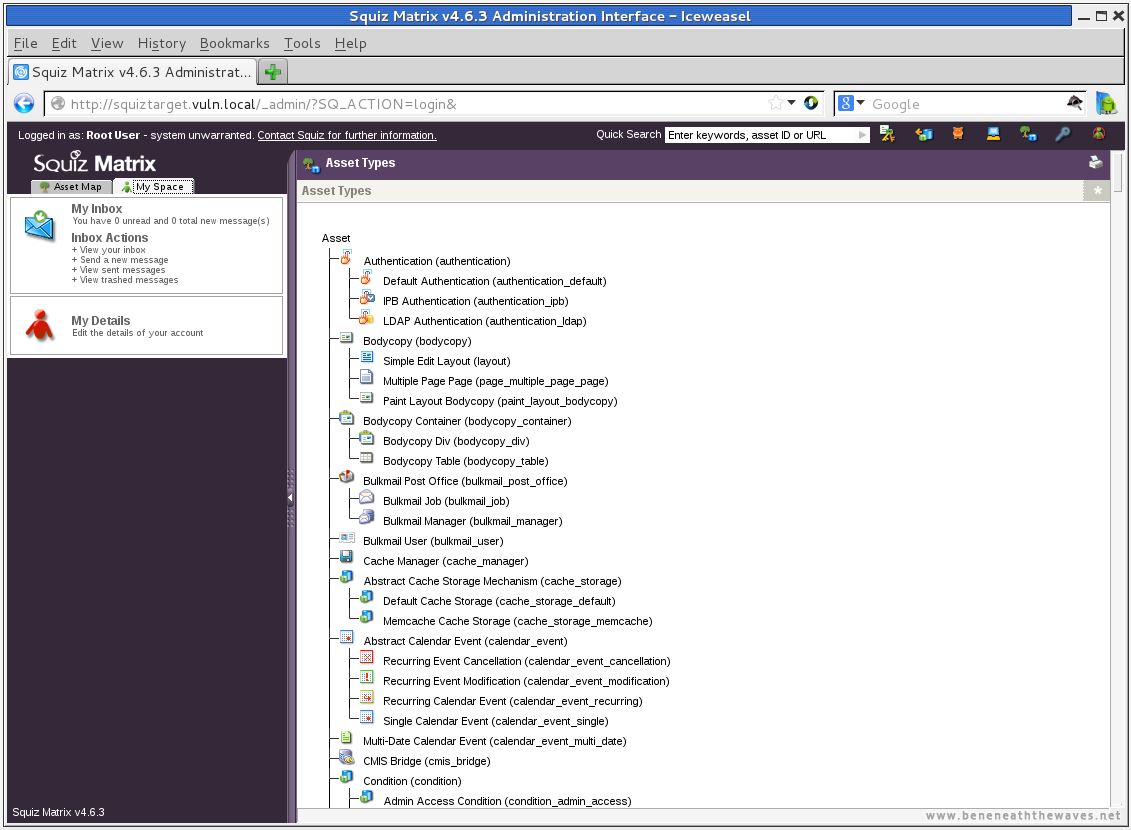Open the Tools menu

[x=302, y=43]
